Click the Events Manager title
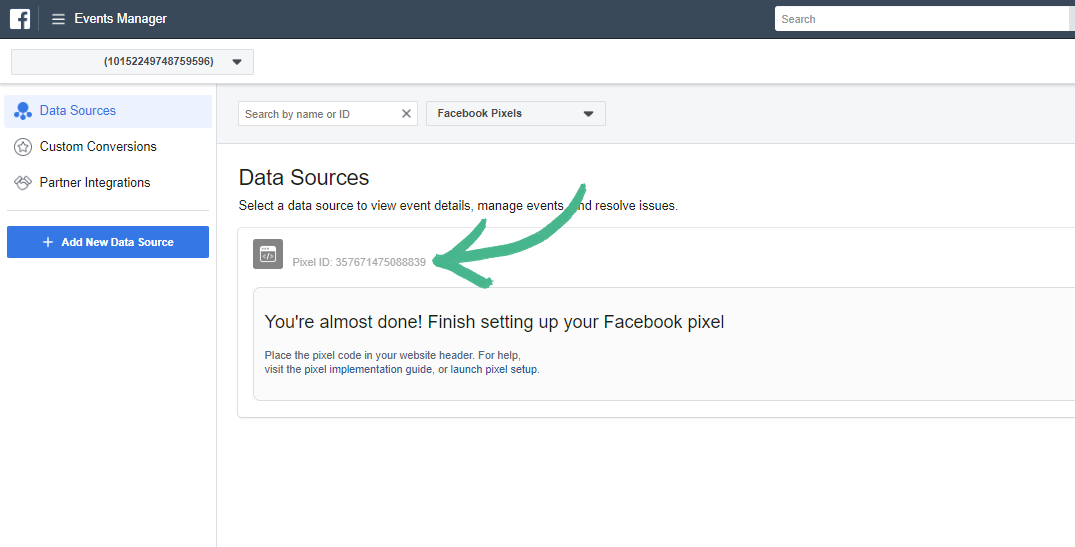 coord(120,19)
